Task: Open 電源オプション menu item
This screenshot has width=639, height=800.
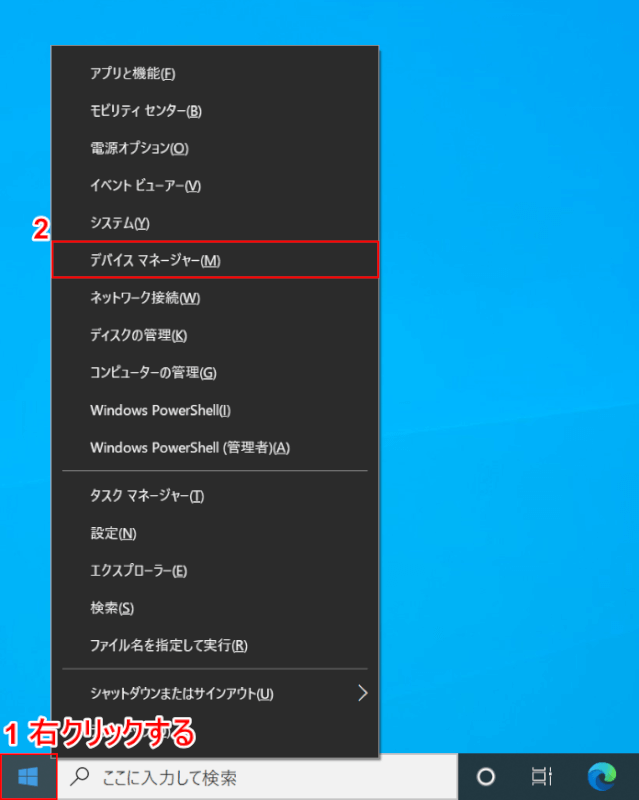Action: tap(139, 148)
